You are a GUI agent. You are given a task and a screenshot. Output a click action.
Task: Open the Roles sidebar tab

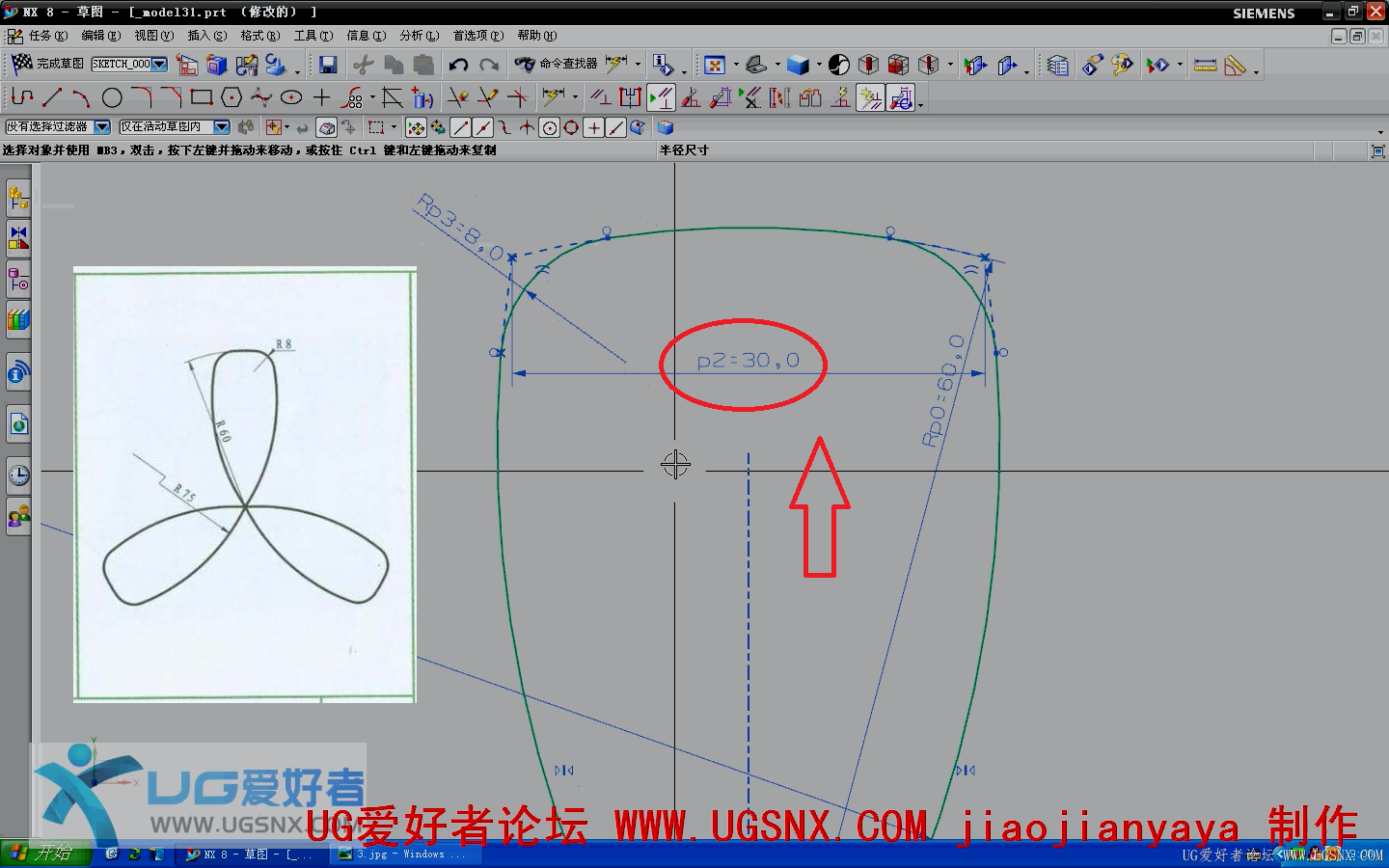[18, 517]
